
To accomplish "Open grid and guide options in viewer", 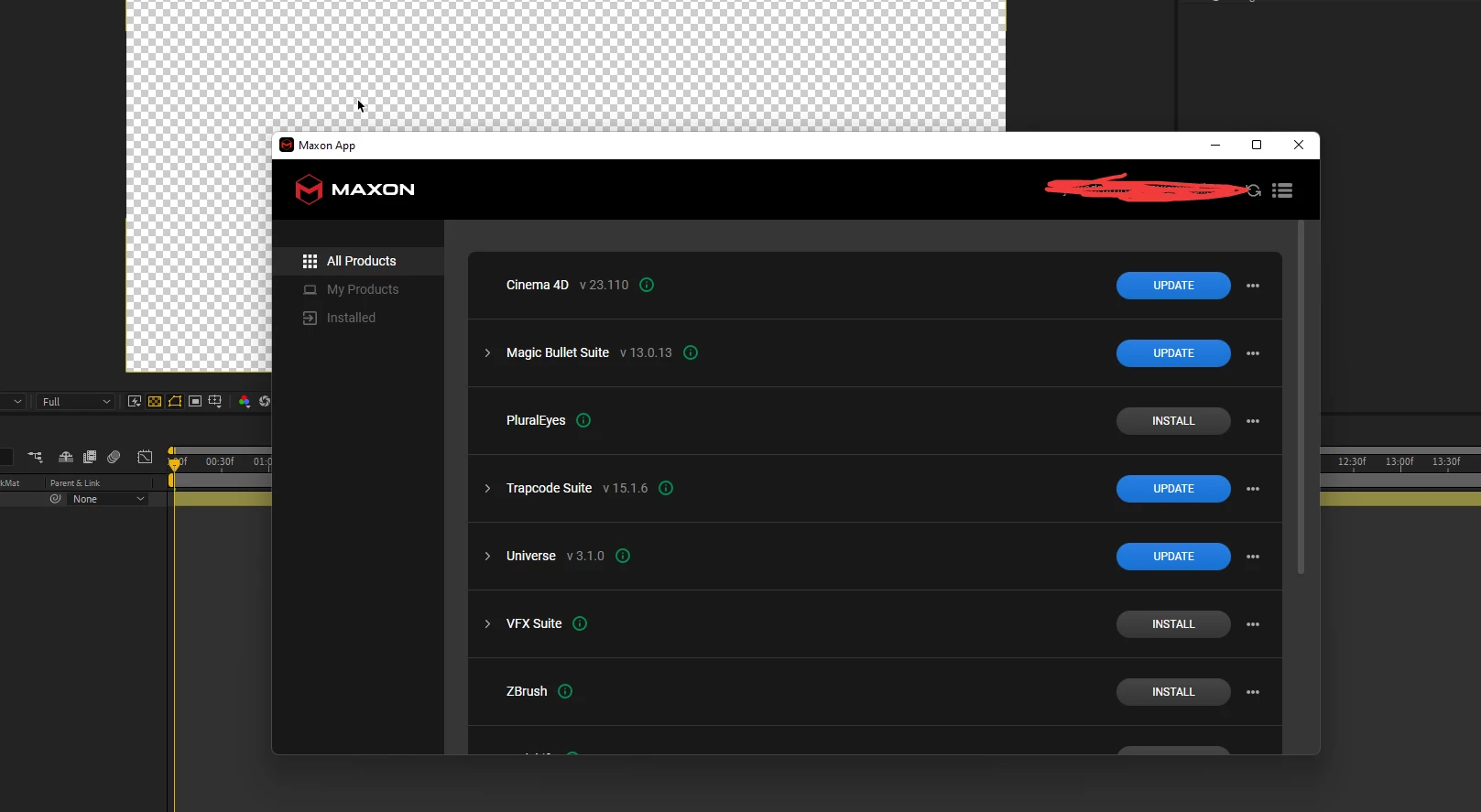I will (215, 401).
